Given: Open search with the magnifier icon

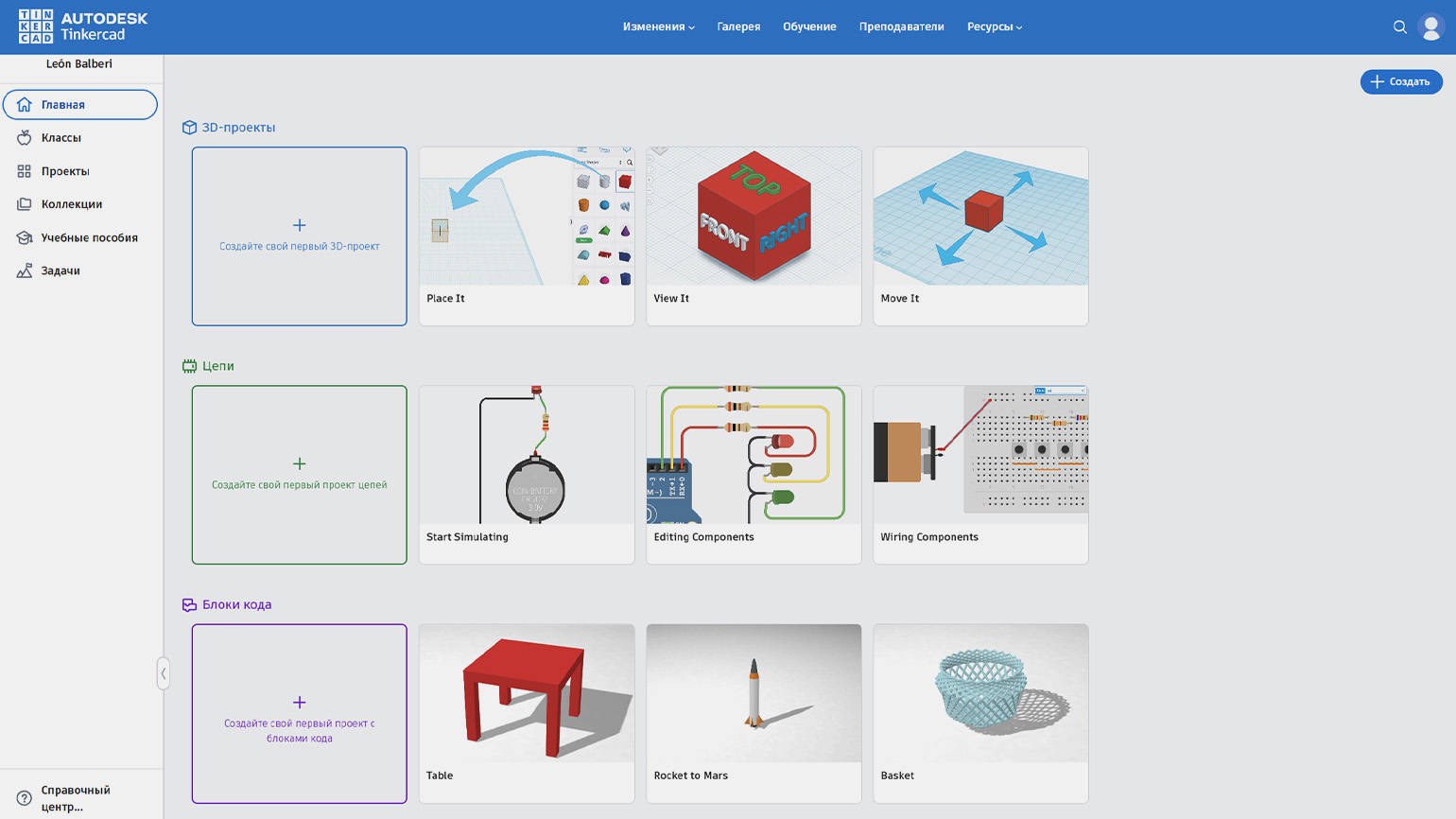Looking at the screenshot, I should tap(1400, 27).
